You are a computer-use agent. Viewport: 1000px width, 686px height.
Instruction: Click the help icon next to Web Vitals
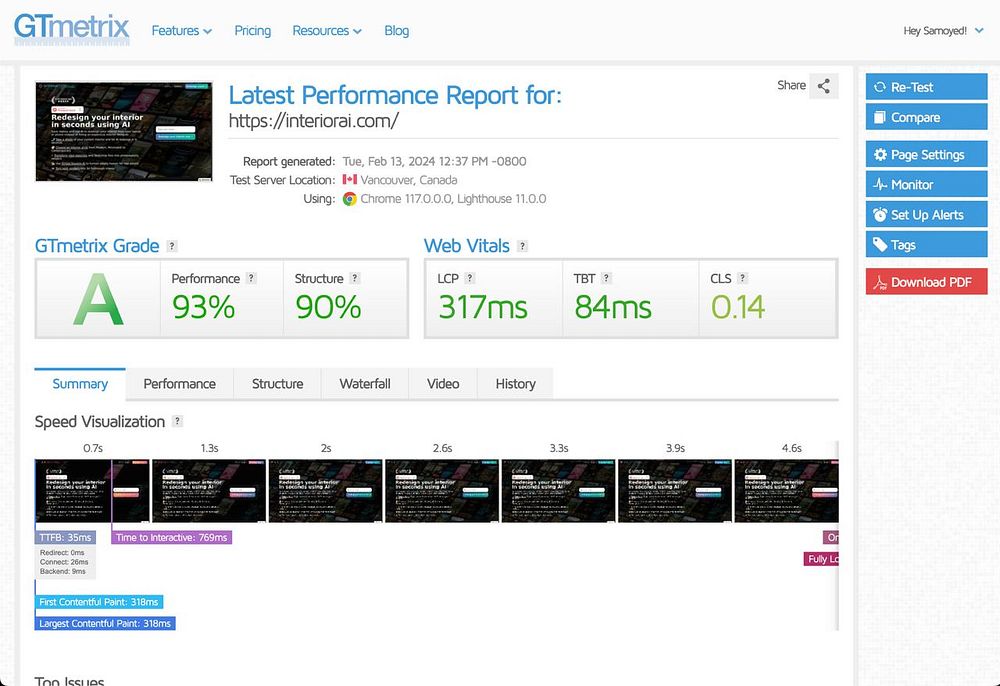[x=522, y=246]
